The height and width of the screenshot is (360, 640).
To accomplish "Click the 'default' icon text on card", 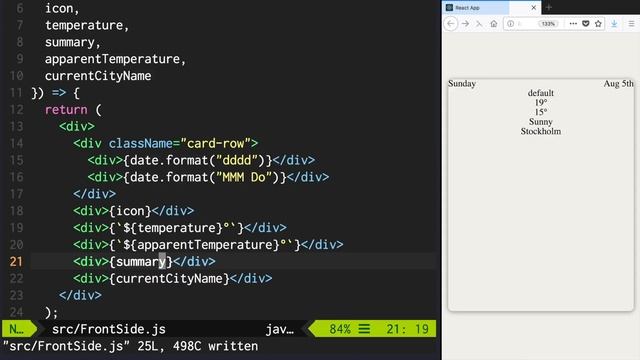I will (540, 93).
